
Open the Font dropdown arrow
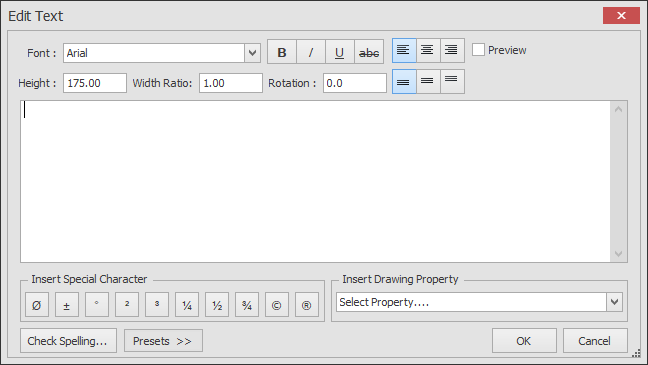click(252, 53)
